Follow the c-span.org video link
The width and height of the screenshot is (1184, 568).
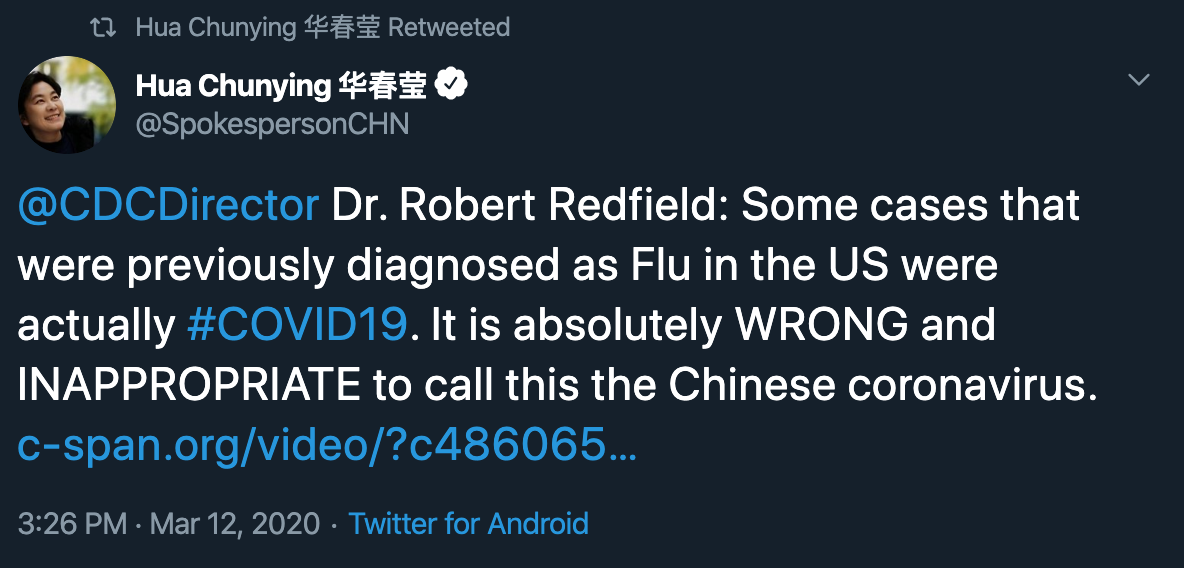tap(327, 446)
